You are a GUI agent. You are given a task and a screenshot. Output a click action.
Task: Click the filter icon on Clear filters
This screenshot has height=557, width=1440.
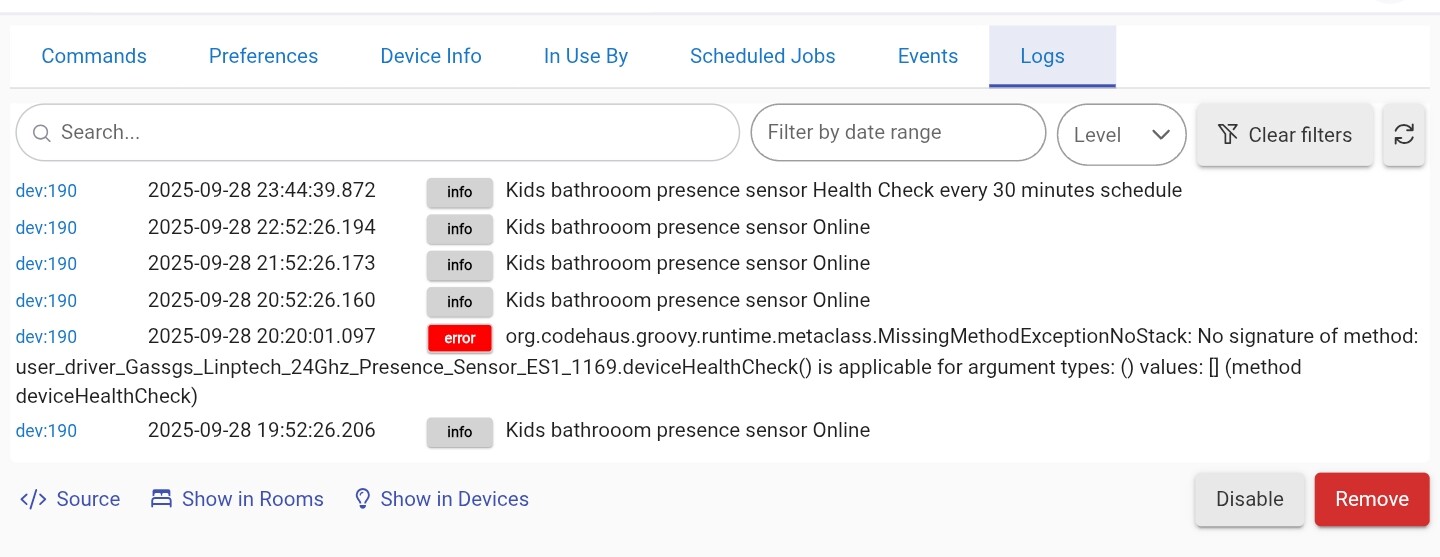pyautogui.click(x=1227, y=134)
